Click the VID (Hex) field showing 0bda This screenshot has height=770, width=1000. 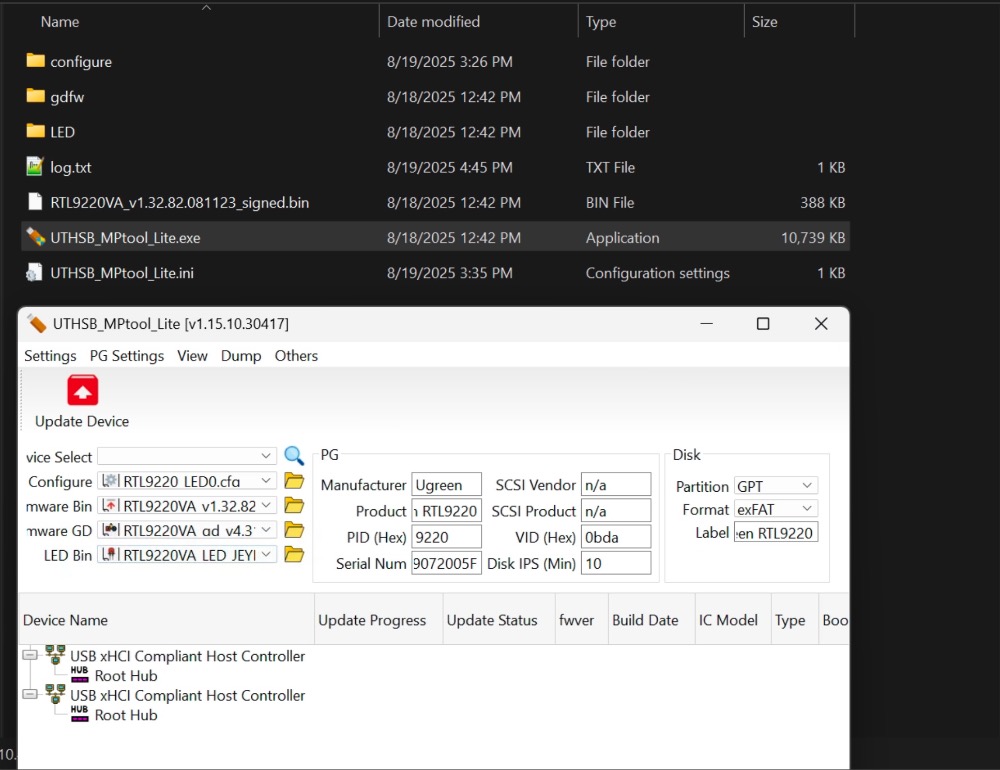click(x=616, y=537)
